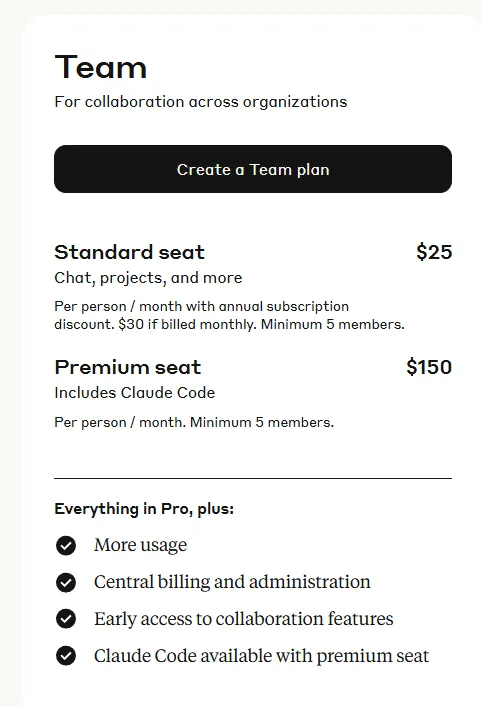481x707 pixels.
Task: Click the $150 premium seat price
Action: 429,367
